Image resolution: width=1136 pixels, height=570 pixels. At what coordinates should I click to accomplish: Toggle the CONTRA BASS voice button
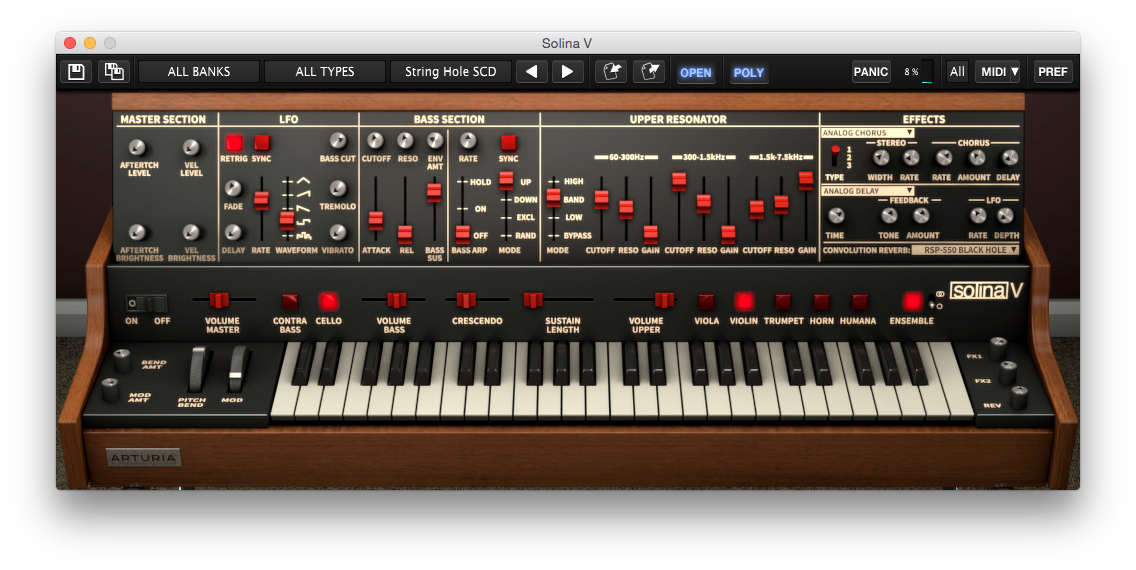coord(290,301)
